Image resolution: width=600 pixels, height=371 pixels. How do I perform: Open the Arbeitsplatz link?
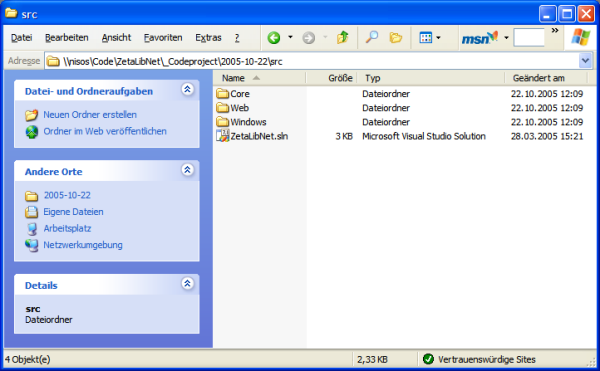(x=67, y=228)
